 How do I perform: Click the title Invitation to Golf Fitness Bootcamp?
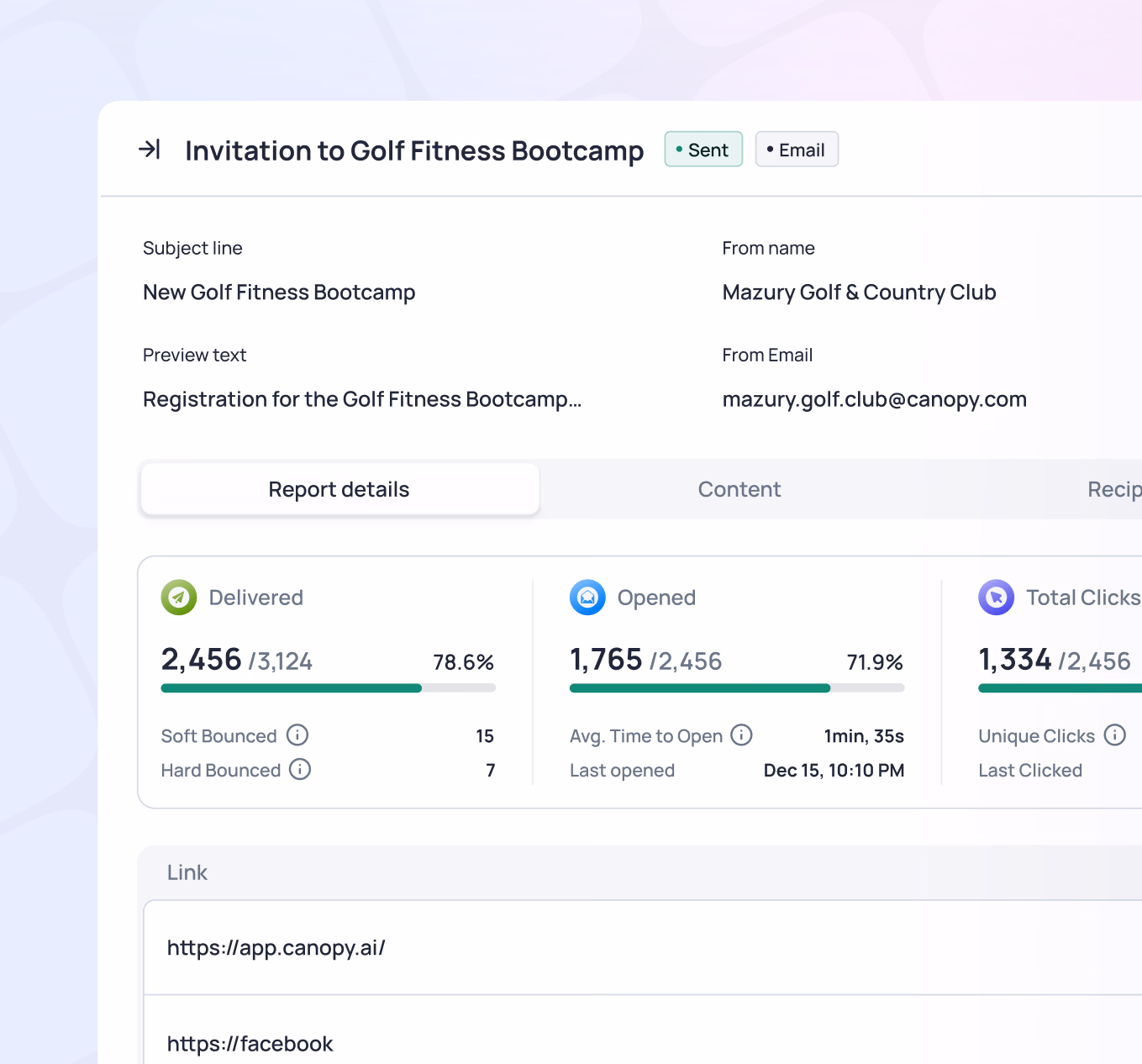click(x=414, y=150)
